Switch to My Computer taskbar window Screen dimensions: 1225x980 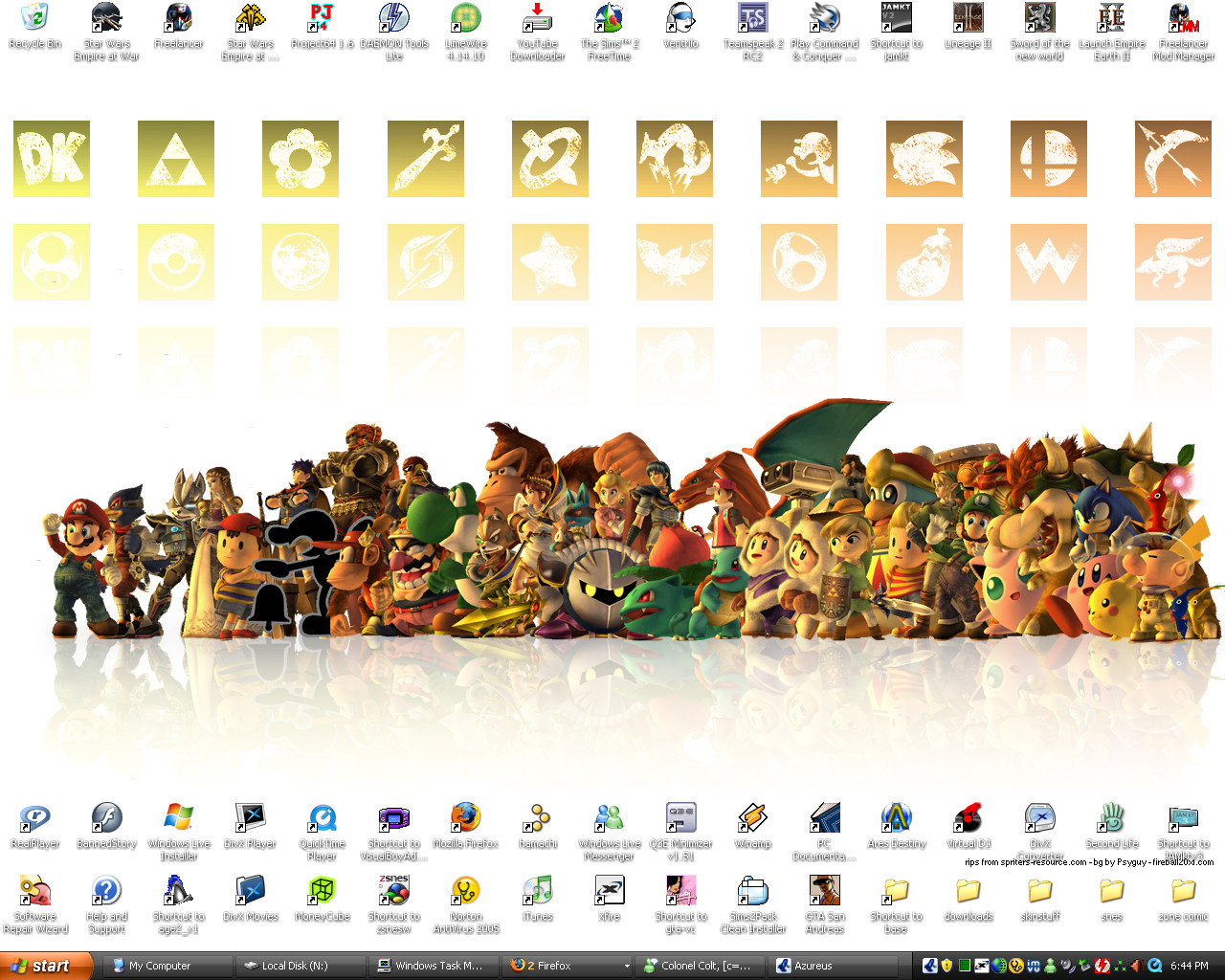(166, 966)
